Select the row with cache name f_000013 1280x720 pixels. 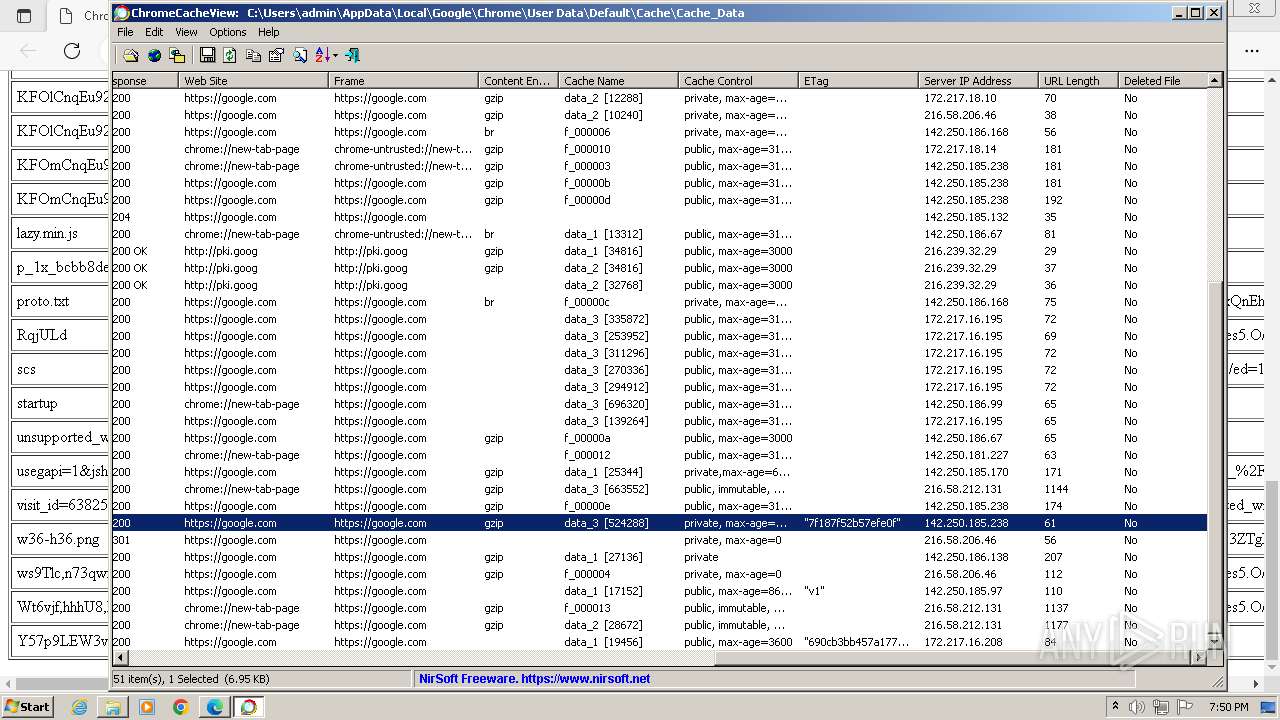coord(659,608)
